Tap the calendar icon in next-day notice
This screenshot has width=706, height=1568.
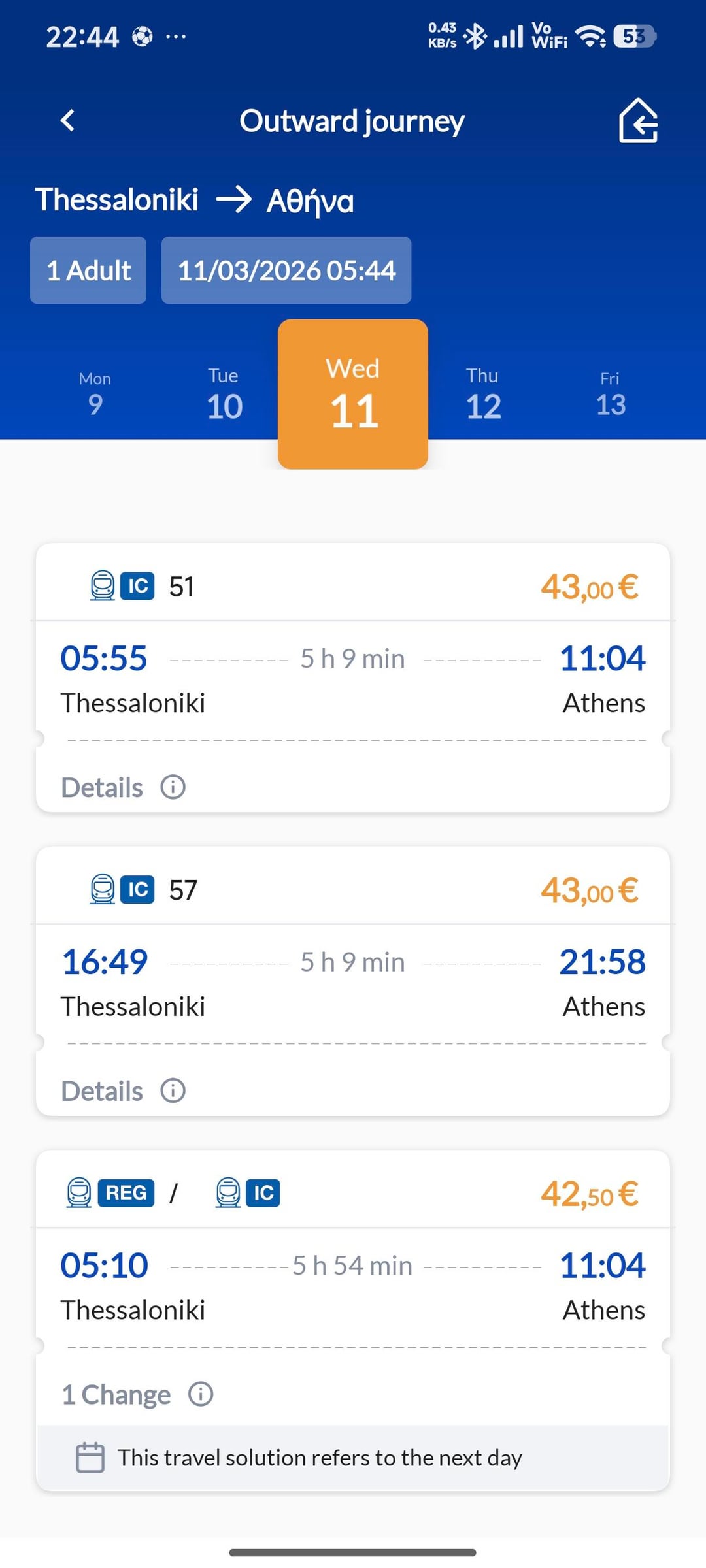pyautogui.click(x=90, y=1458)
